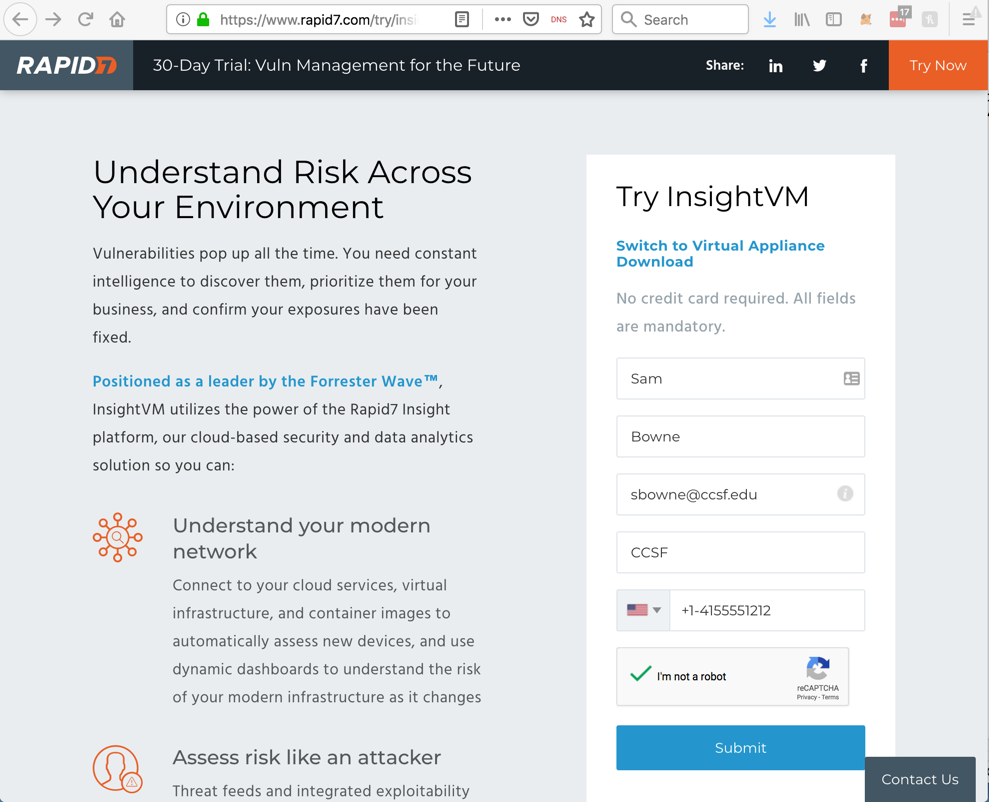989x802 pixels.
Task: Save page to Pocket icon
Action: click(x=531, y=20)
